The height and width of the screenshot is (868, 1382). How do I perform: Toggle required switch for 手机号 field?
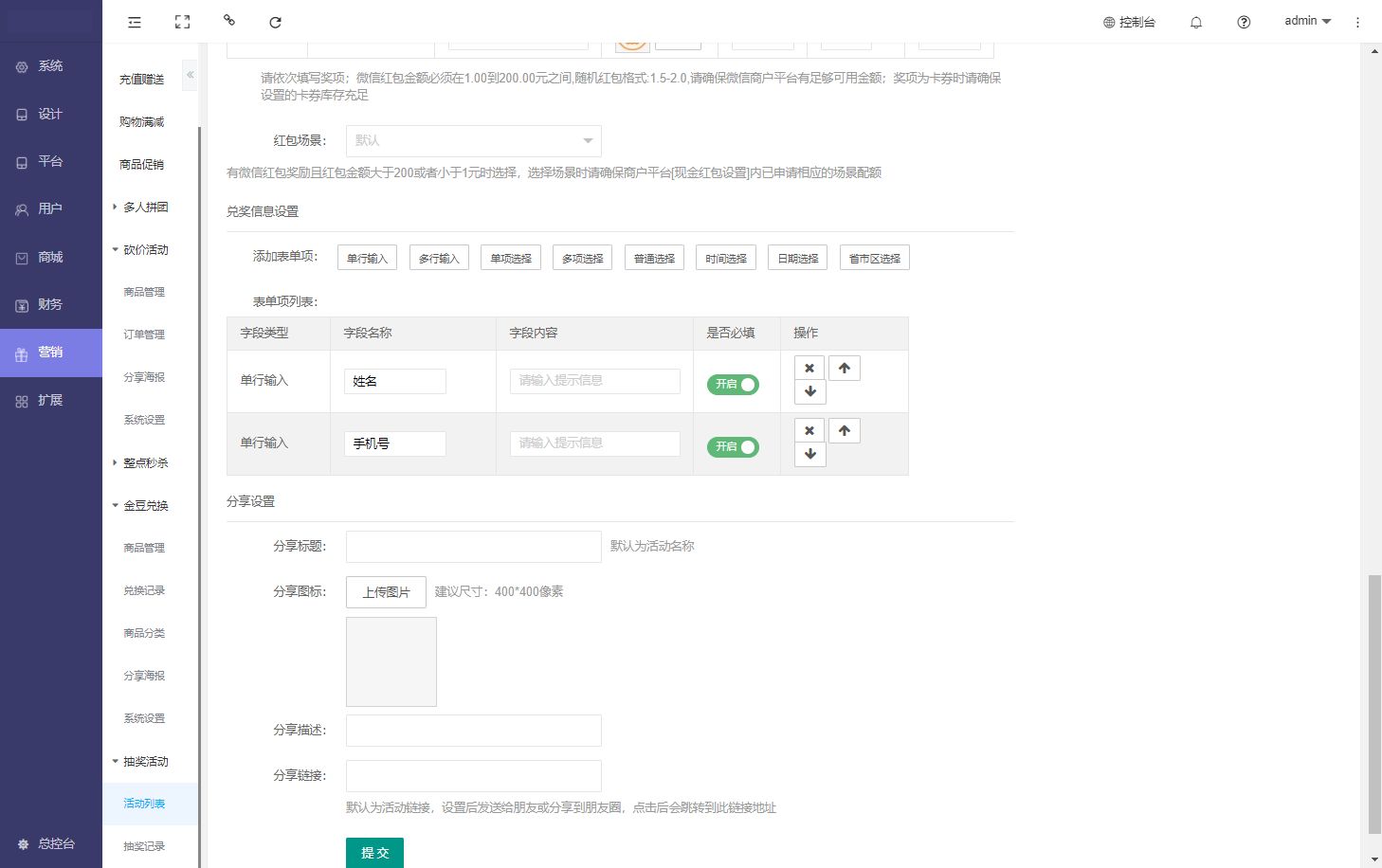[x=733, y=446]
